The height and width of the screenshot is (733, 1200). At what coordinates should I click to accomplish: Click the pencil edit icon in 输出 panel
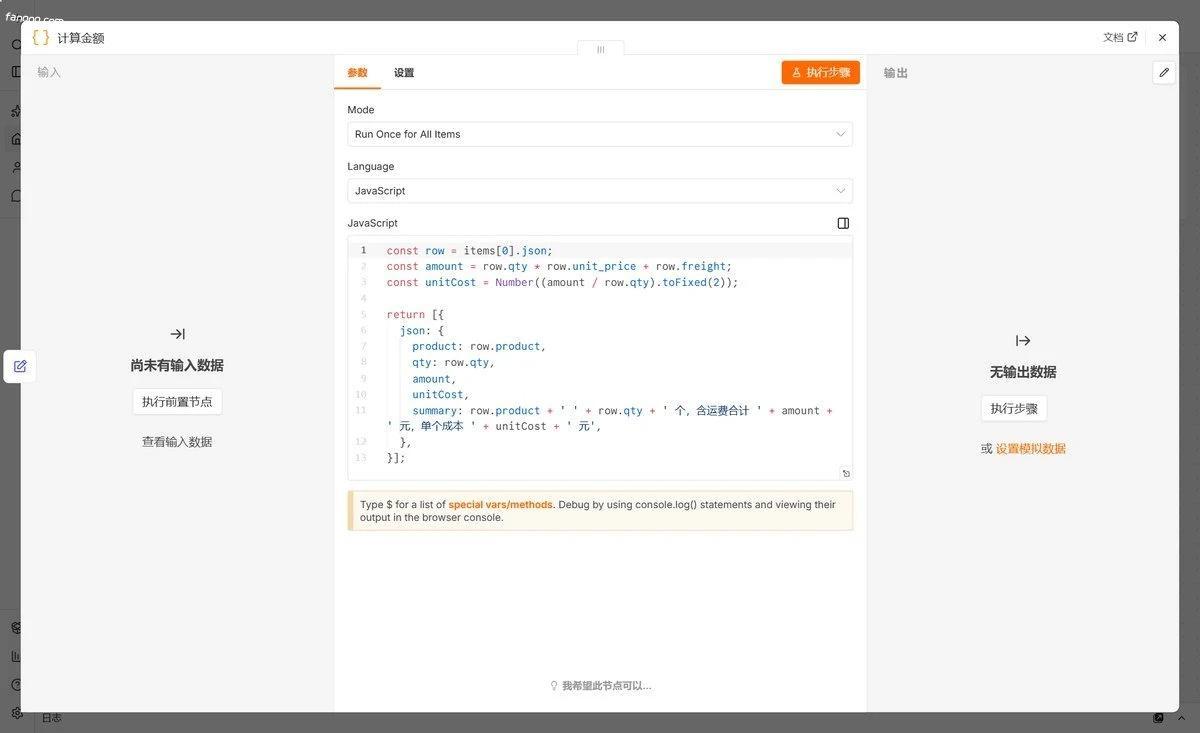point(1163,72)
